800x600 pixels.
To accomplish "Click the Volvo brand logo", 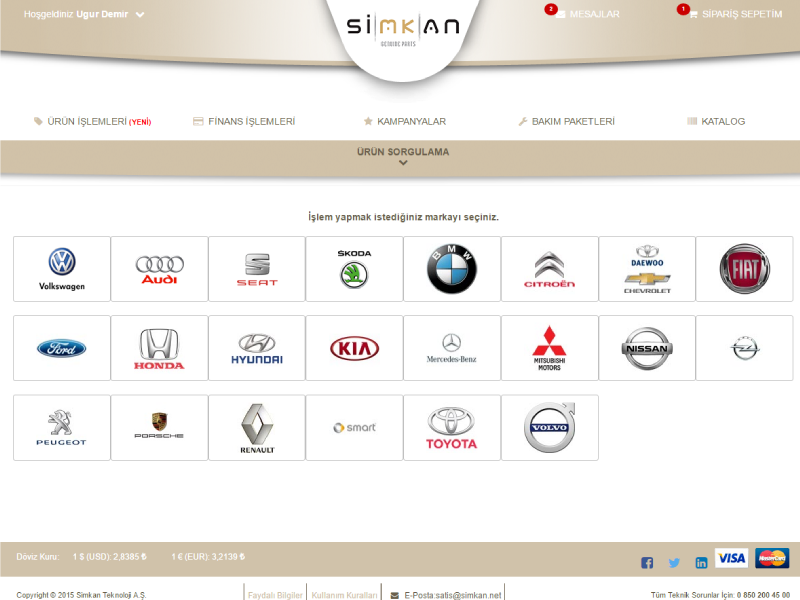I will tap(549, 428).
